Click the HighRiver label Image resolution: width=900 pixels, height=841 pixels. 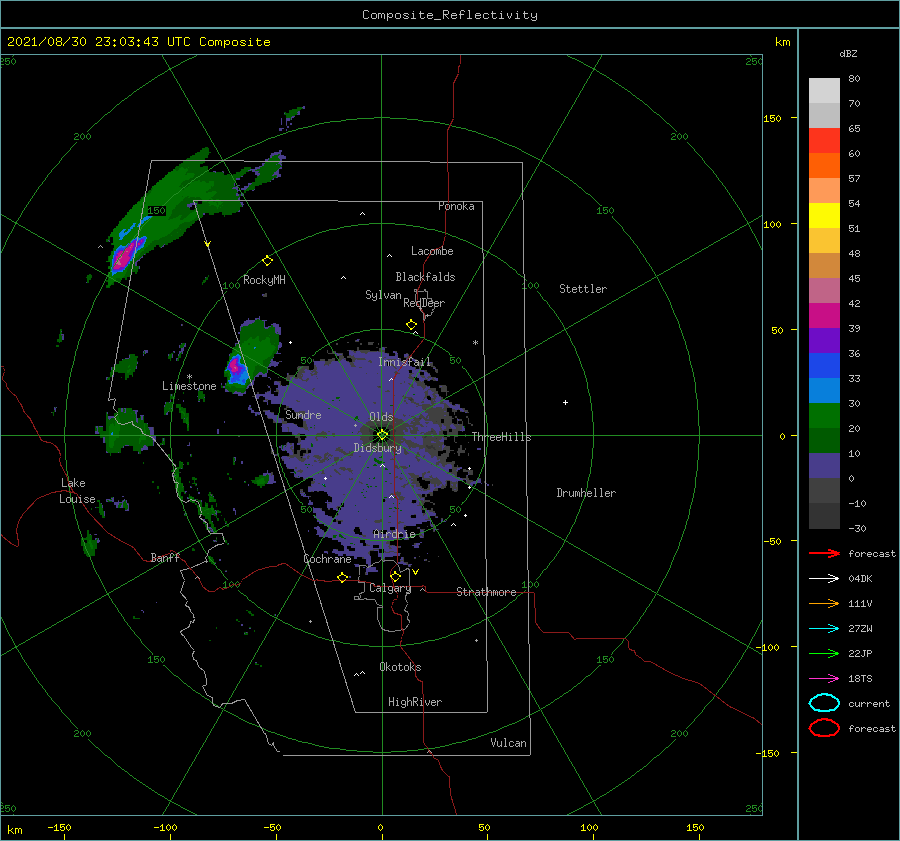pyautogui.click(x=415, y=702)
